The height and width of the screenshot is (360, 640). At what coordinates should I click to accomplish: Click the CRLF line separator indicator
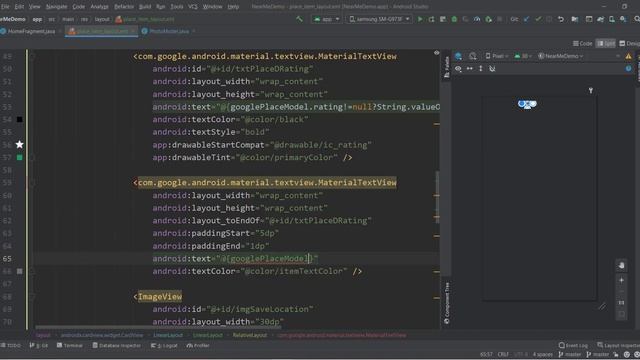coord(503,354)
